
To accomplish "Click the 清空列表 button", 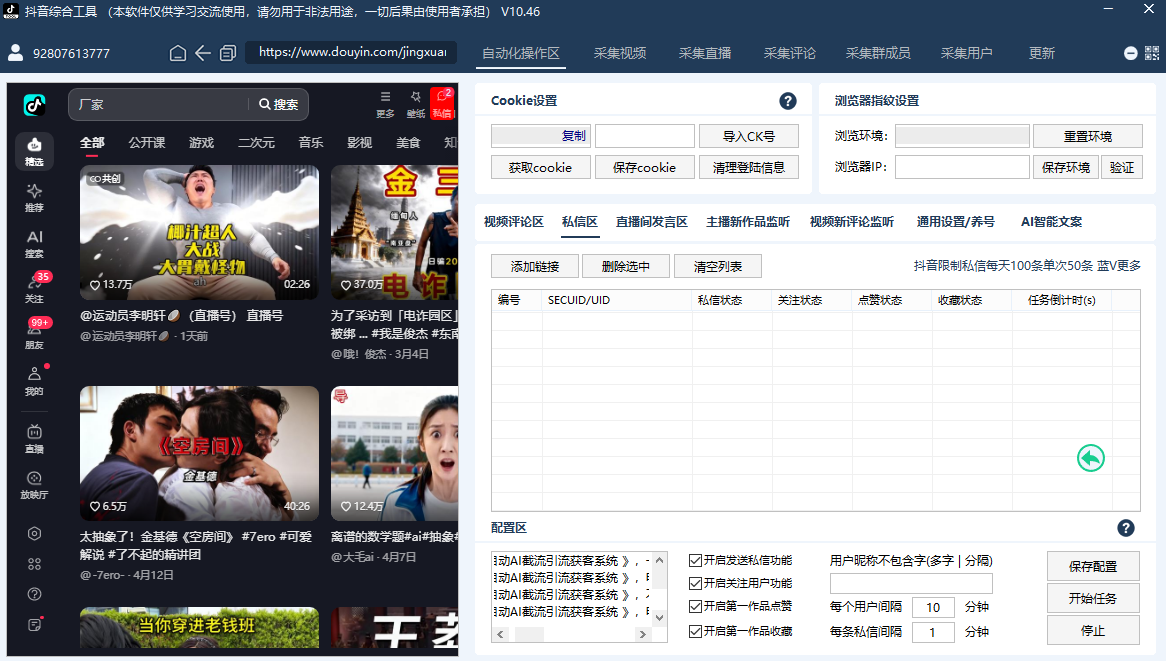I will (x=718, y=267).
